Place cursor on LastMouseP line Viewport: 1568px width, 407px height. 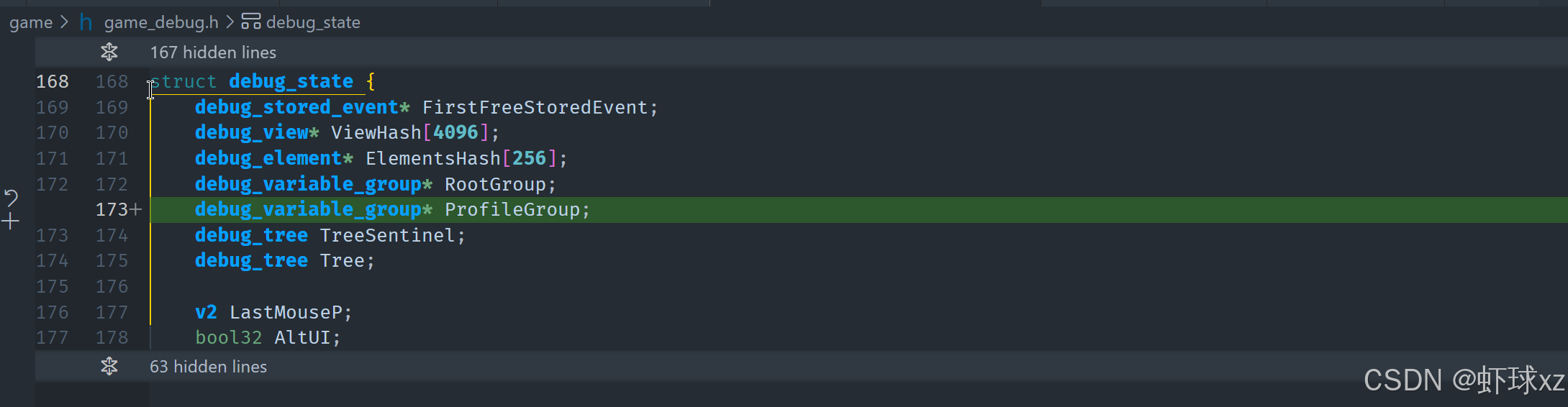click(273, 313)
